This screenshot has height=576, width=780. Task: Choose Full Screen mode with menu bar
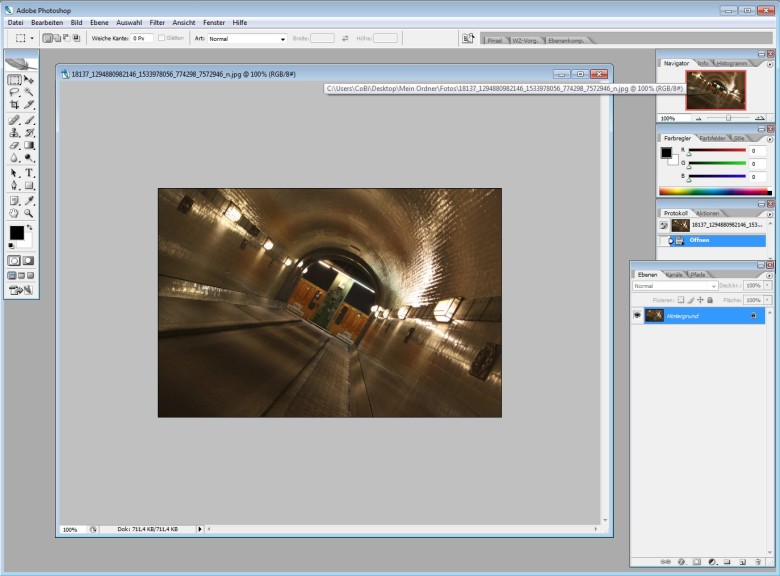tap(21, 276)
